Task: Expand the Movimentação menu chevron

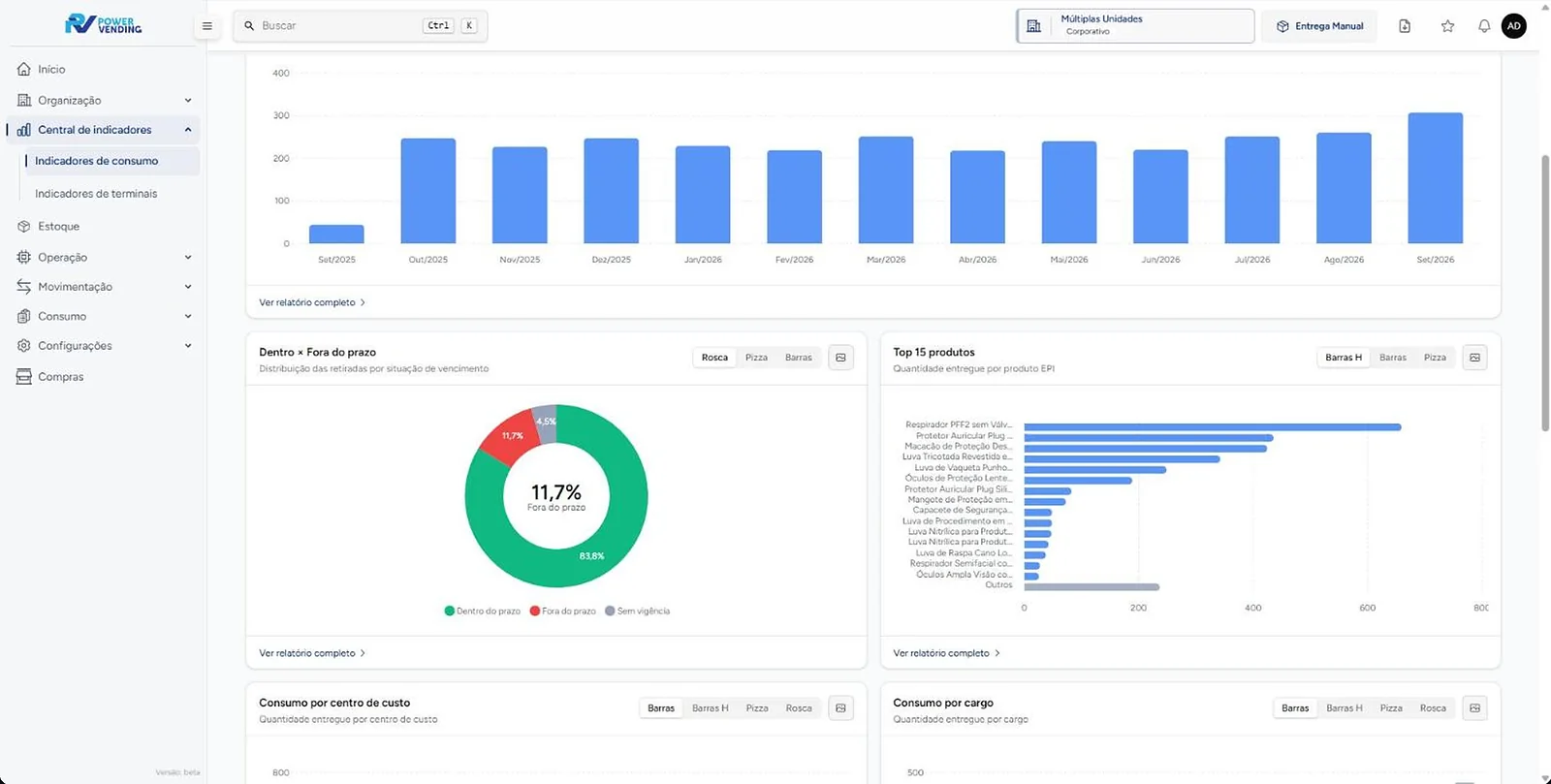Action: click(188, 287)
